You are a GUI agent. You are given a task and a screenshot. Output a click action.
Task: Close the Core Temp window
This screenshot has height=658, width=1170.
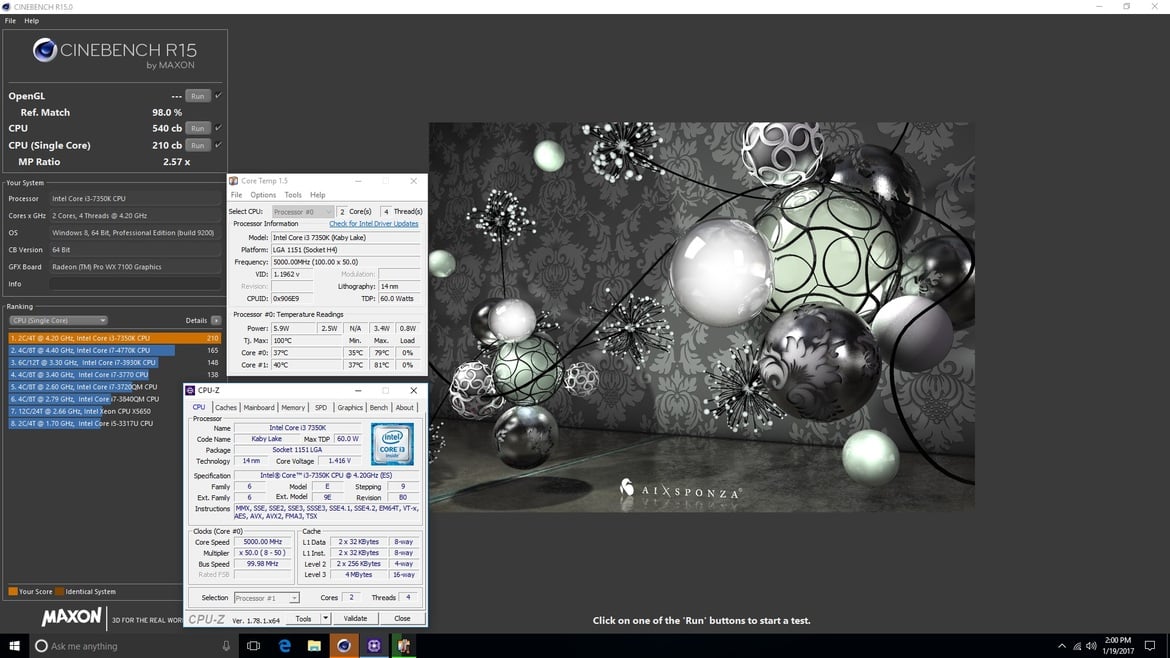413,181
